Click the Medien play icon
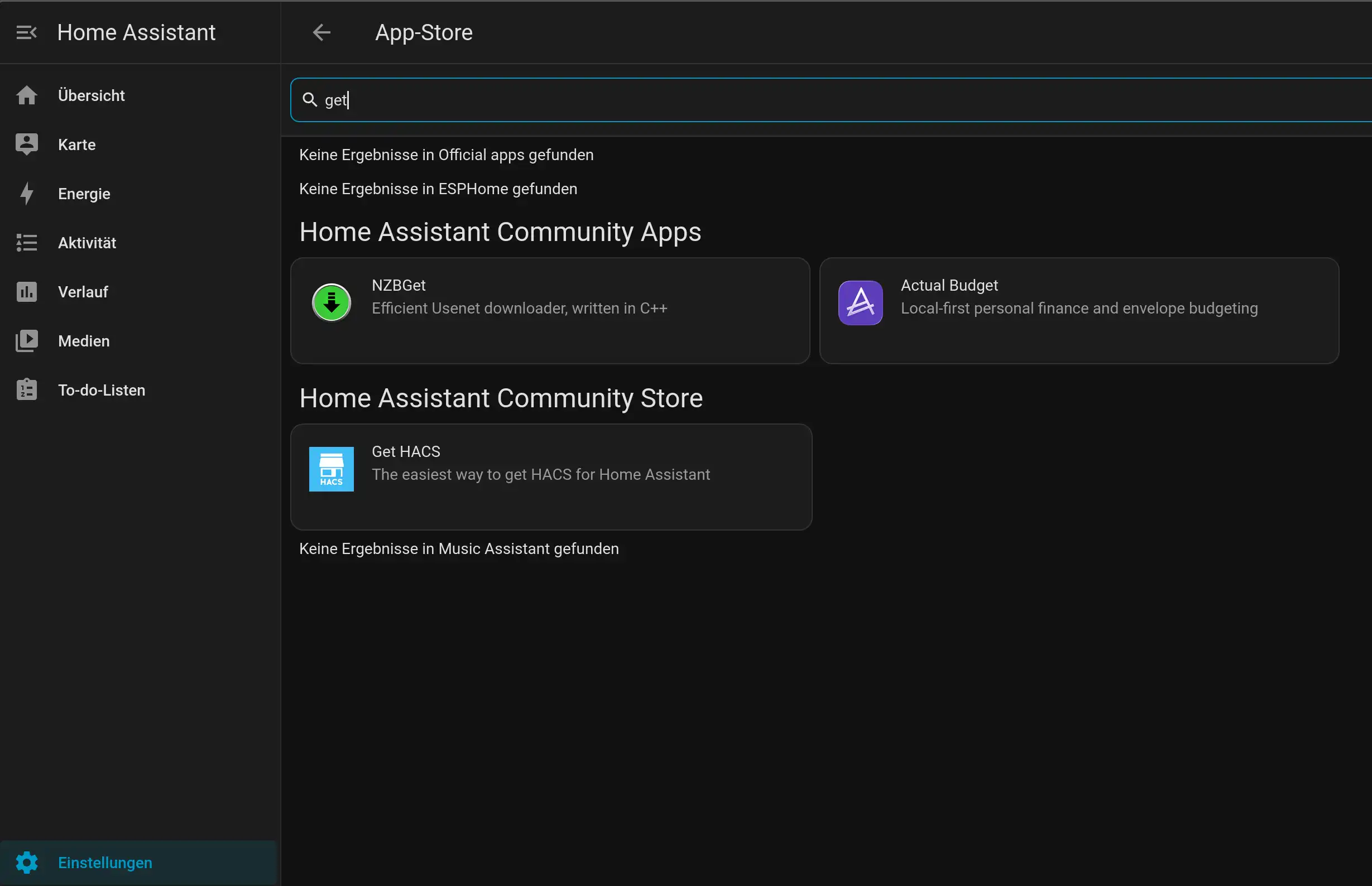1372x886 pixels. click(26, 341)
